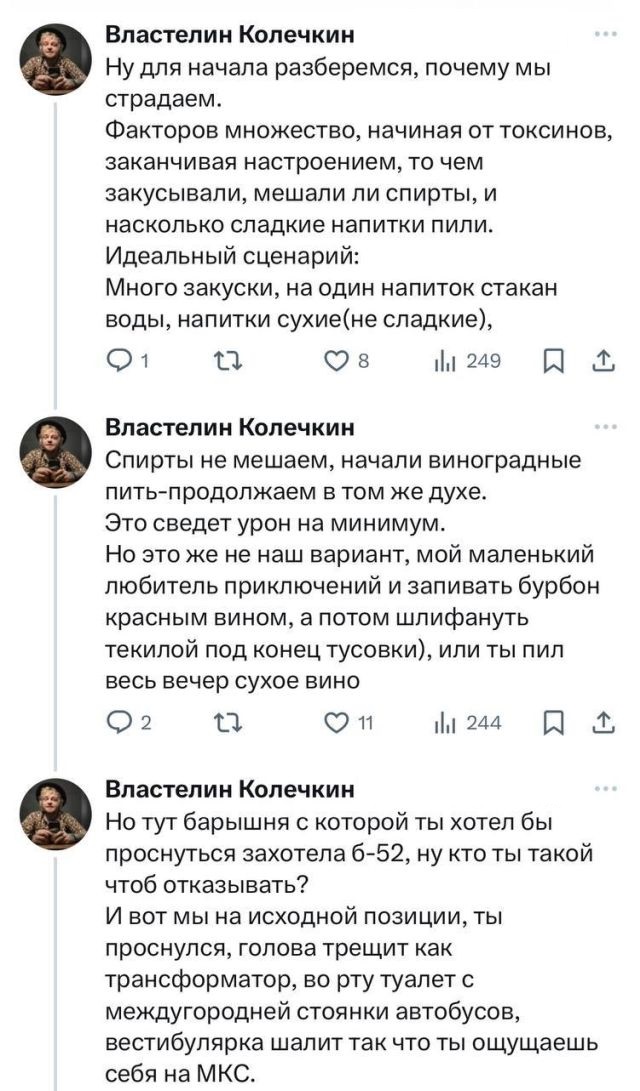Viewport: 640px width, 1091px height.
Task: Share the first tweet
Action: pos(604,361)
